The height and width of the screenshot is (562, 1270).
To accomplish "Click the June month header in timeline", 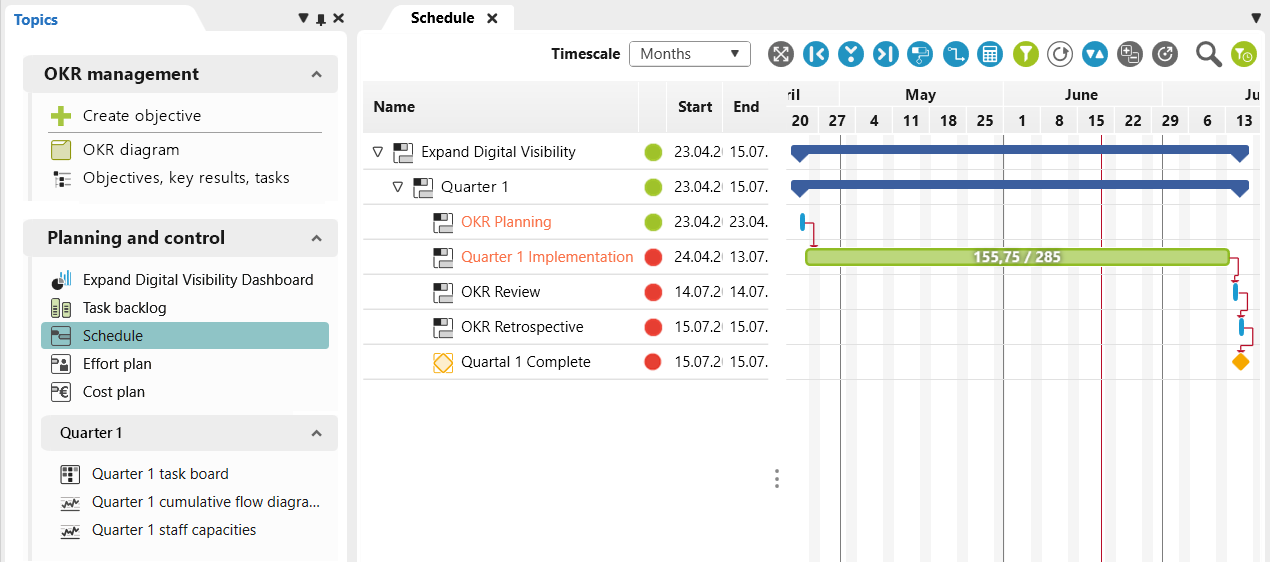I will (x=1082, y=95).
